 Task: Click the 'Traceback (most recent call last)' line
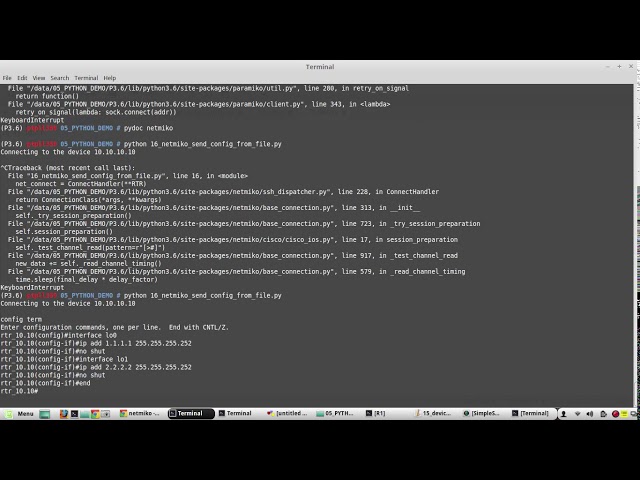(x=68, y=168)
